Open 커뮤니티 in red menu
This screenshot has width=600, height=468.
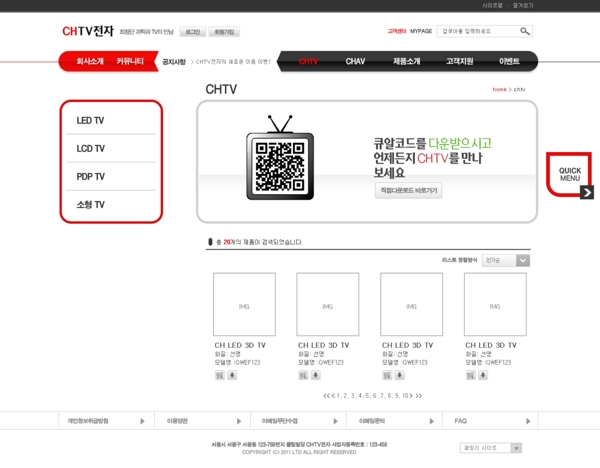coord(130,61)
